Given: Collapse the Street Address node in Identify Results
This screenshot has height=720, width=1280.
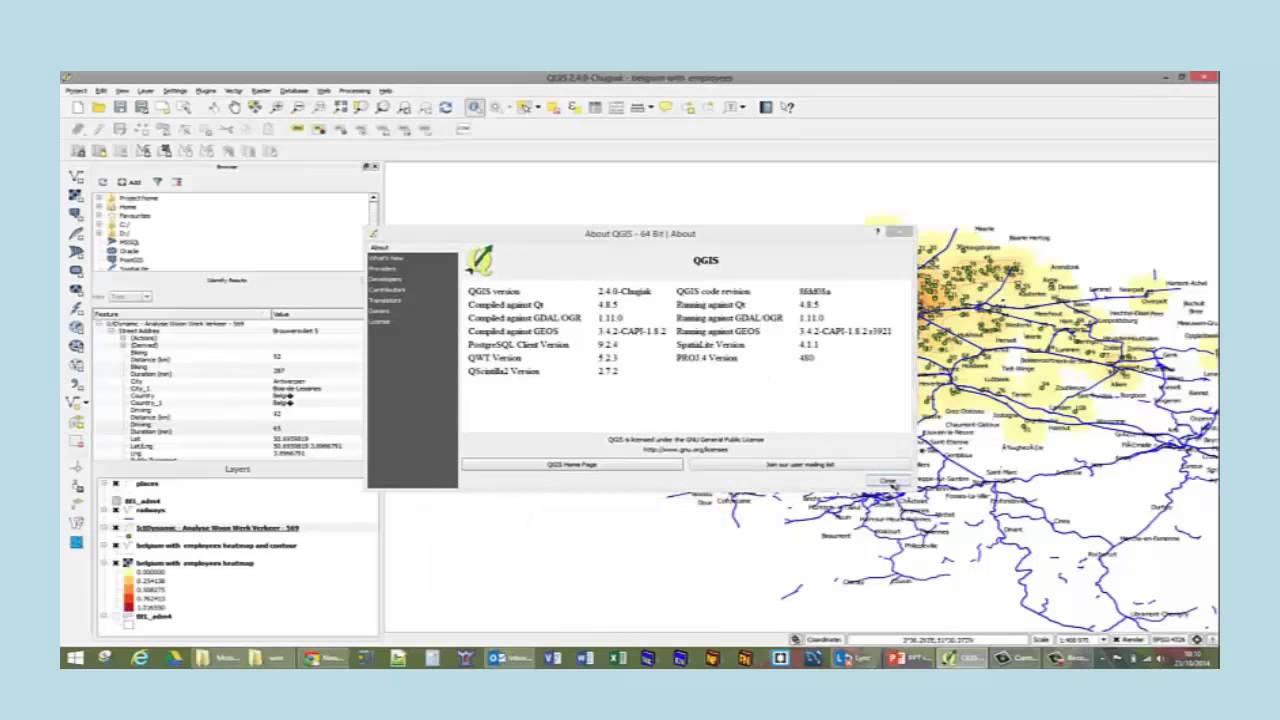Looking at the screenshot, I should (110, 331).
